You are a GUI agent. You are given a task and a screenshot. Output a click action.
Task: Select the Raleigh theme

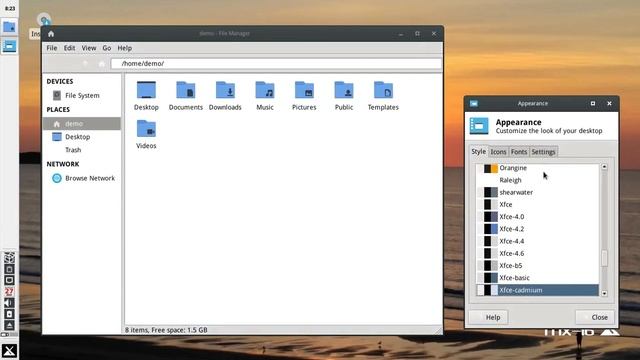pyautogui.click(x=537, y=180)
